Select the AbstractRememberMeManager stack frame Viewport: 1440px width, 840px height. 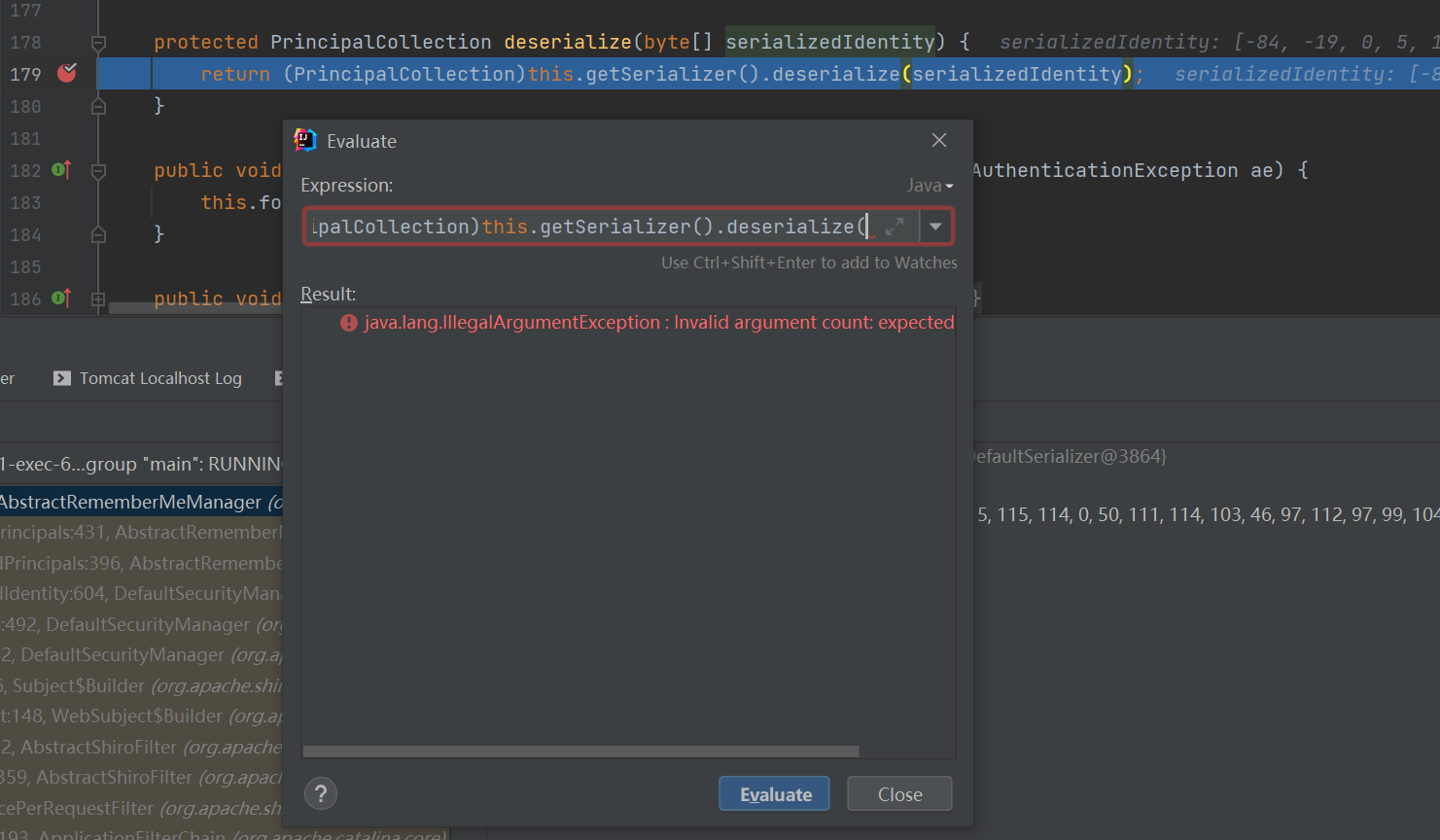(x=141, y=502)
